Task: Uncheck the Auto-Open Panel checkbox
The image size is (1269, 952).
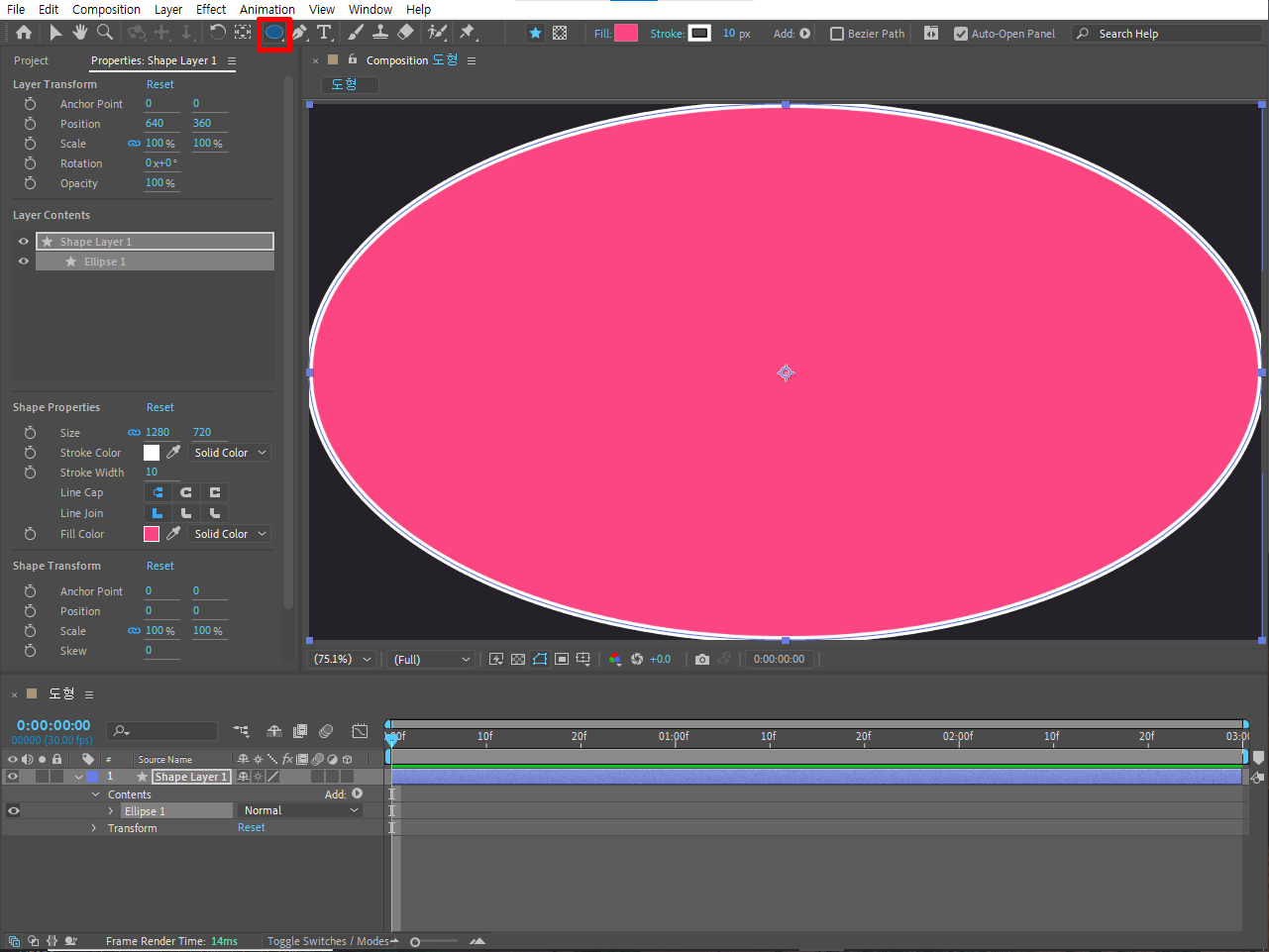Action: point(961,34)
